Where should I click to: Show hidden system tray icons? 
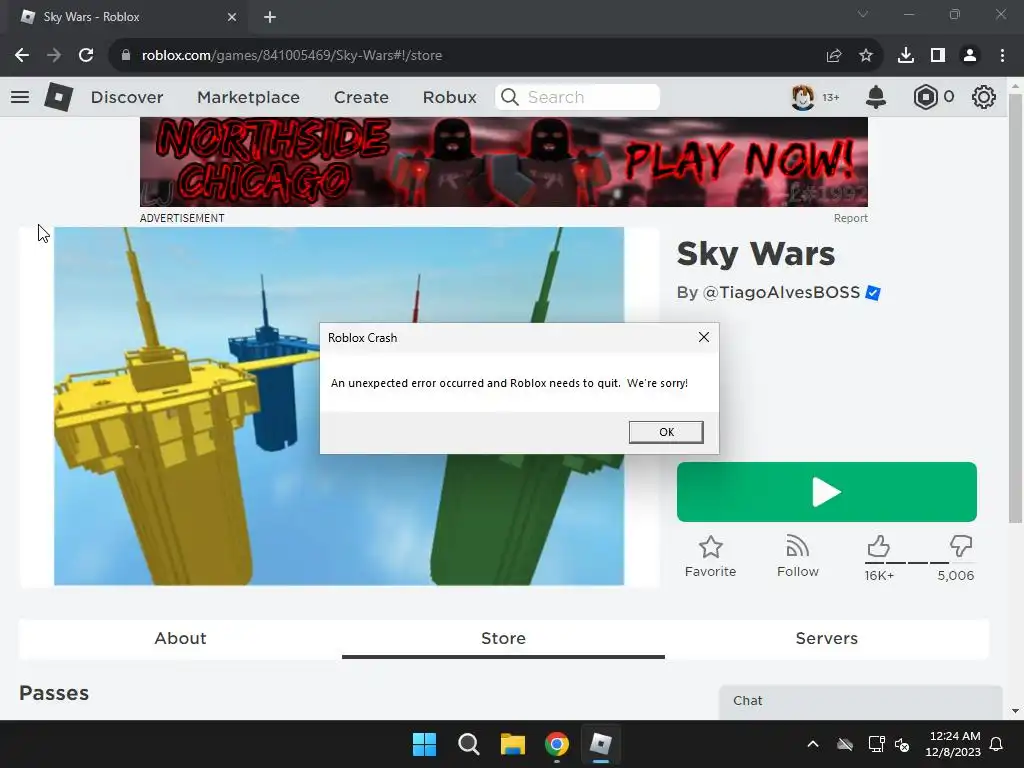(812, 744)
